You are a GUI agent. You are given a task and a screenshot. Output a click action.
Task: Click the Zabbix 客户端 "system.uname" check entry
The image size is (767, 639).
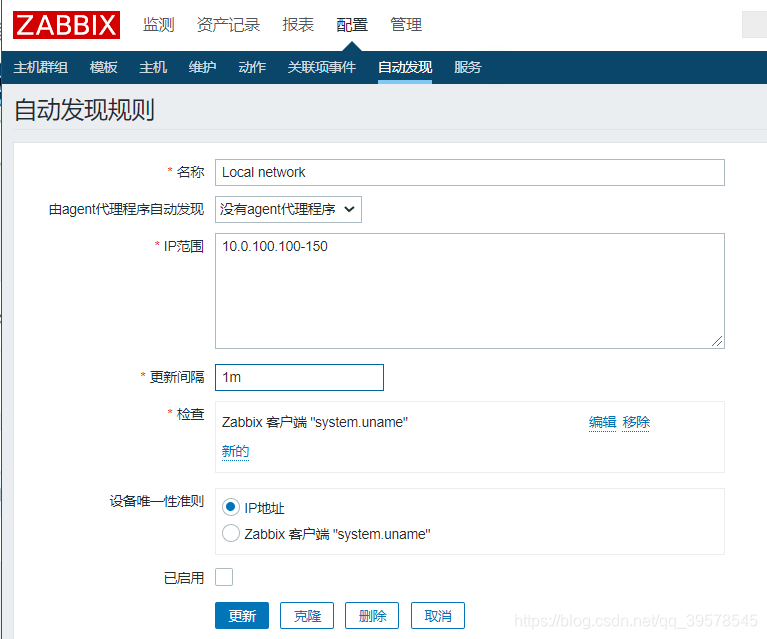(x=315, y=422)
